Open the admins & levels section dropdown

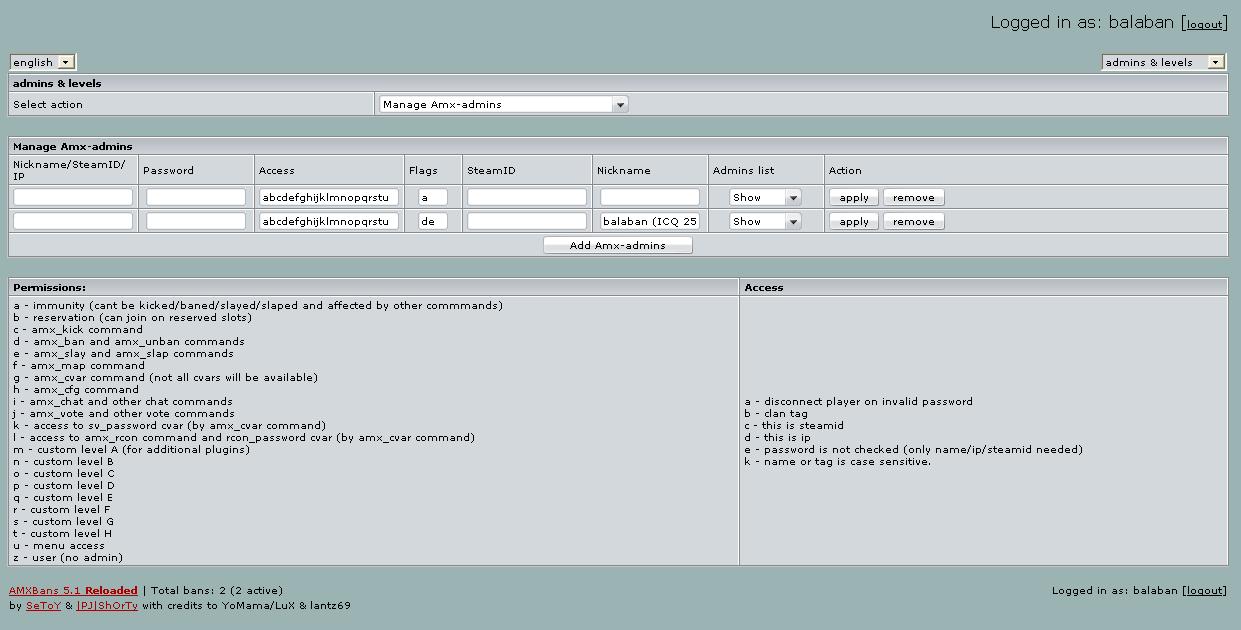[x=1164, y=62]
